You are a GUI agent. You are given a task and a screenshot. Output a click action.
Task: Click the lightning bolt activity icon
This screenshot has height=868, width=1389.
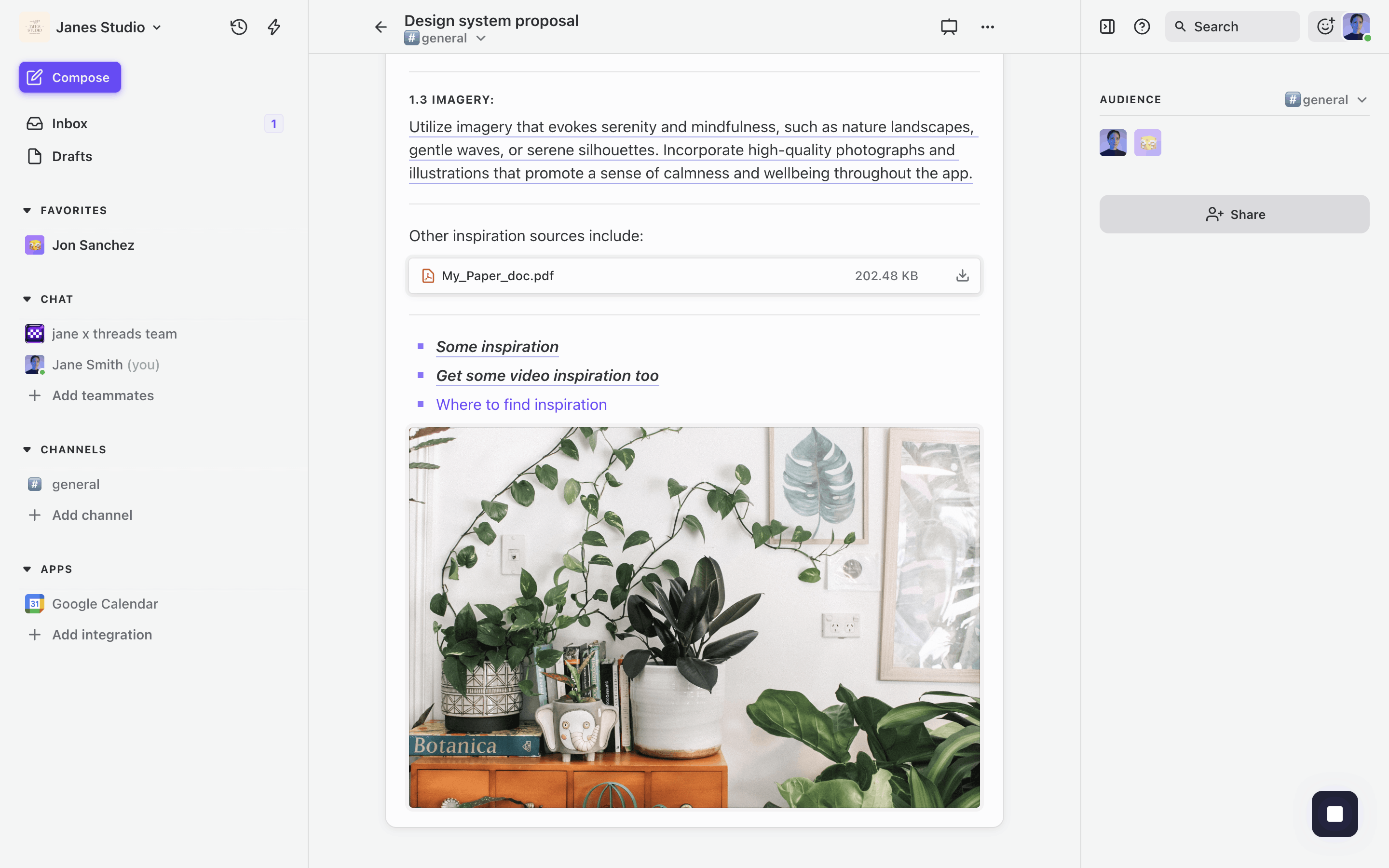pos(274,27)
